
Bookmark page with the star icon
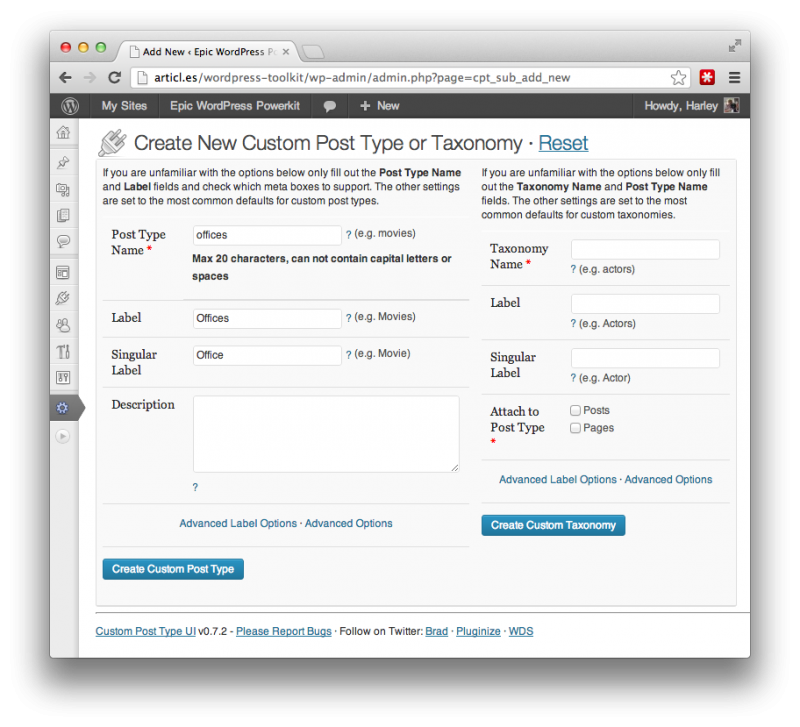(x=678, y=78)
